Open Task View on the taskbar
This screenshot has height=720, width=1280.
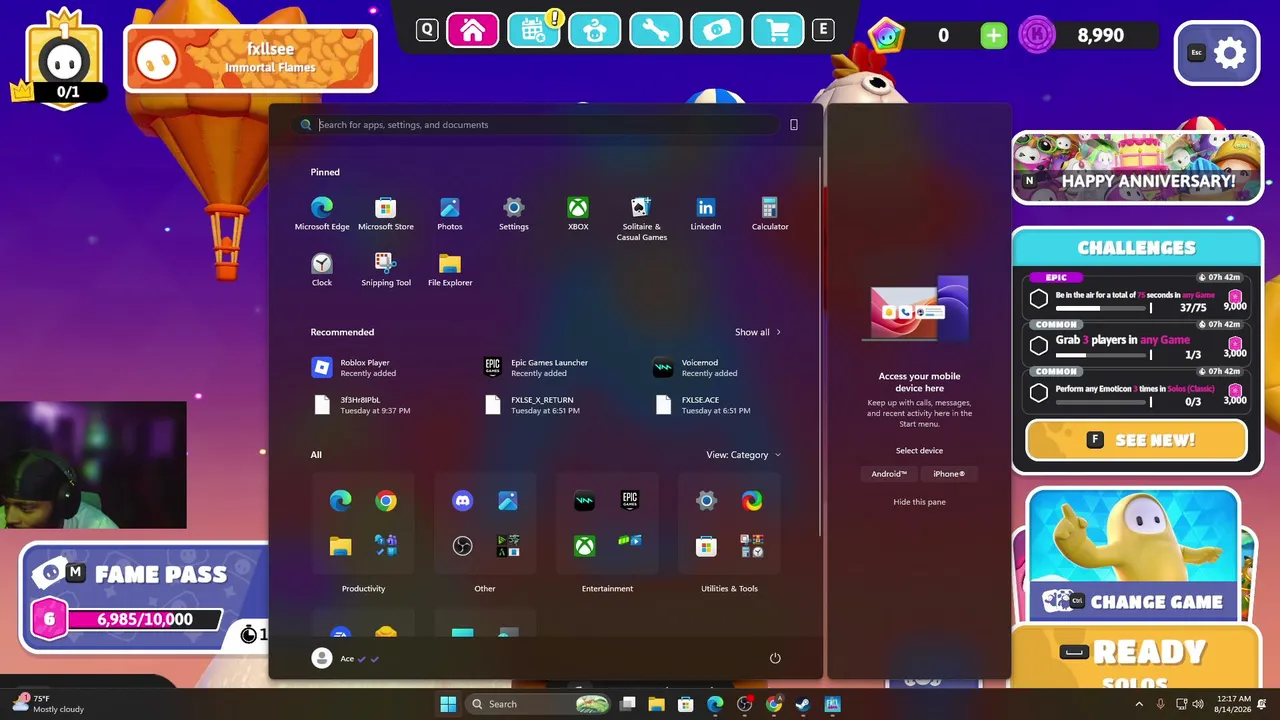tap(628, 704)
